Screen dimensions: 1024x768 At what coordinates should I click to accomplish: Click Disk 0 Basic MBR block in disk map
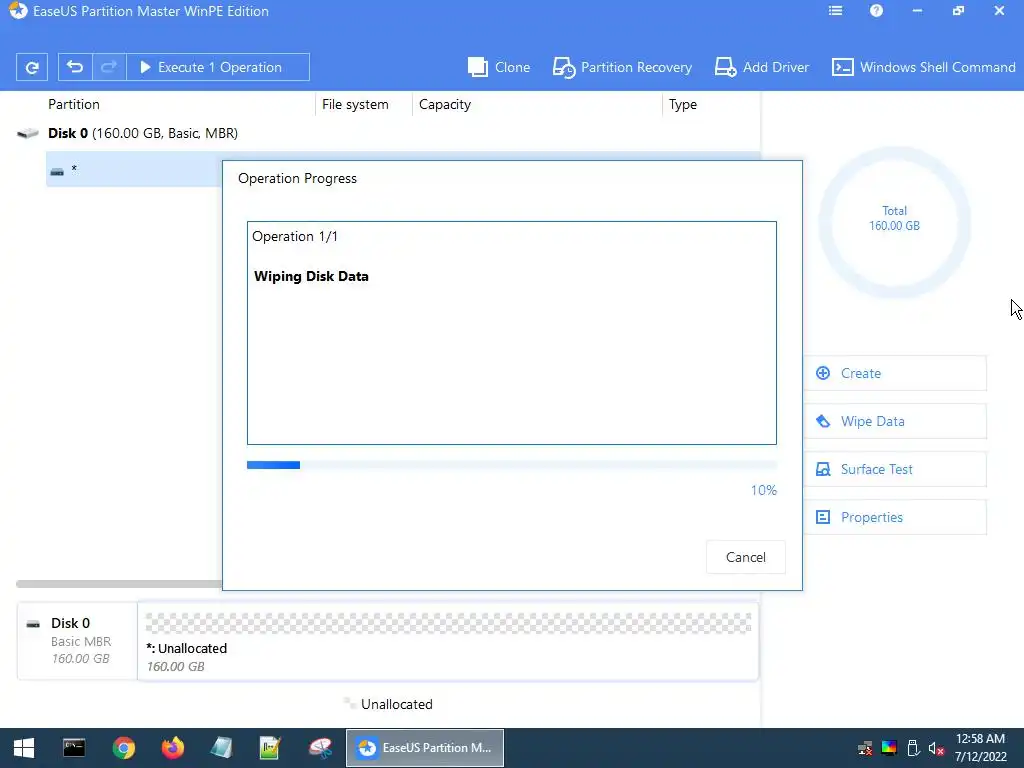[77, 641]
